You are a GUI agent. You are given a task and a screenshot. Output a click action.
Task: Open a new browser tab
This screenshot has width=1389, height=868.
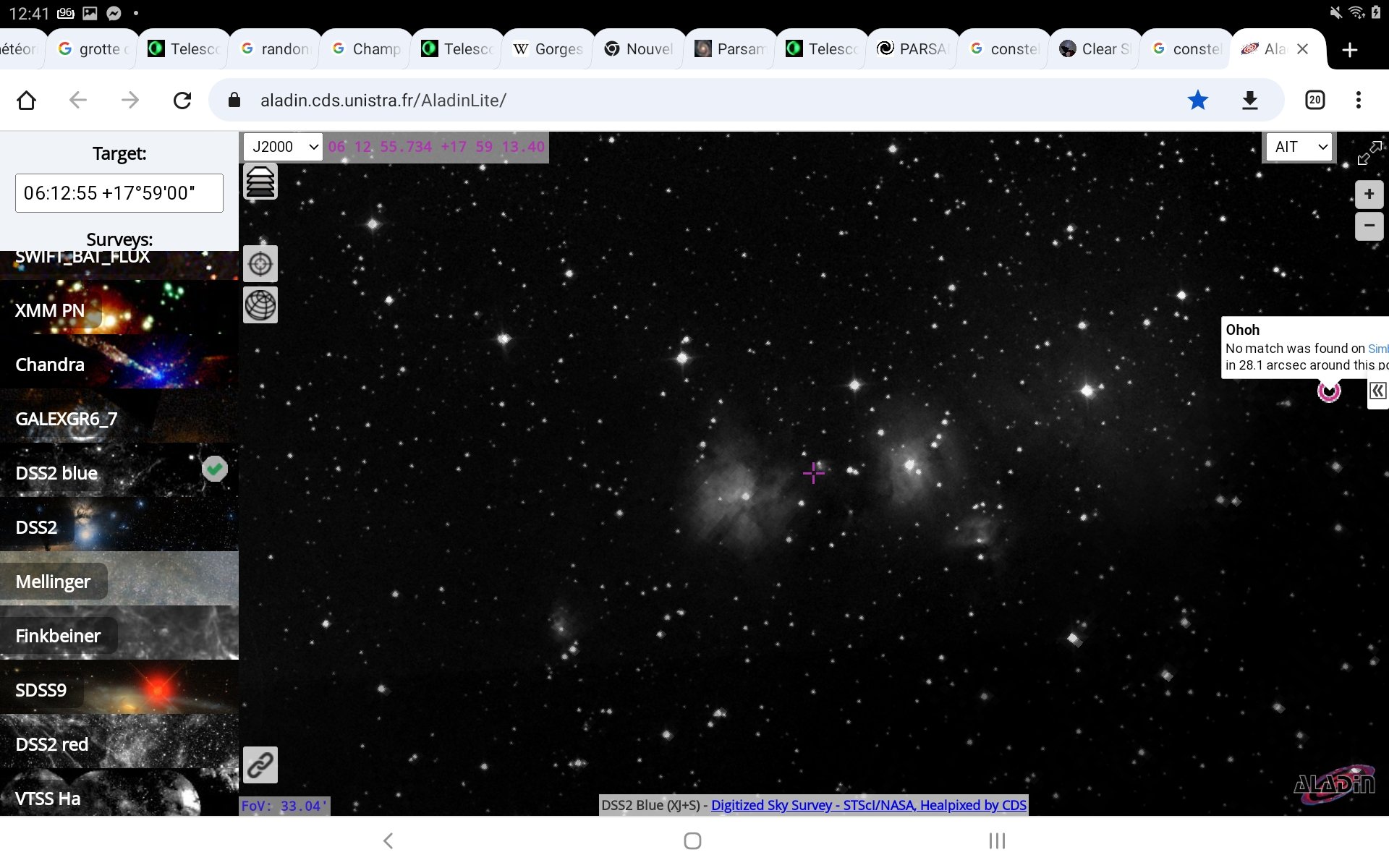tap(1350, 49)
